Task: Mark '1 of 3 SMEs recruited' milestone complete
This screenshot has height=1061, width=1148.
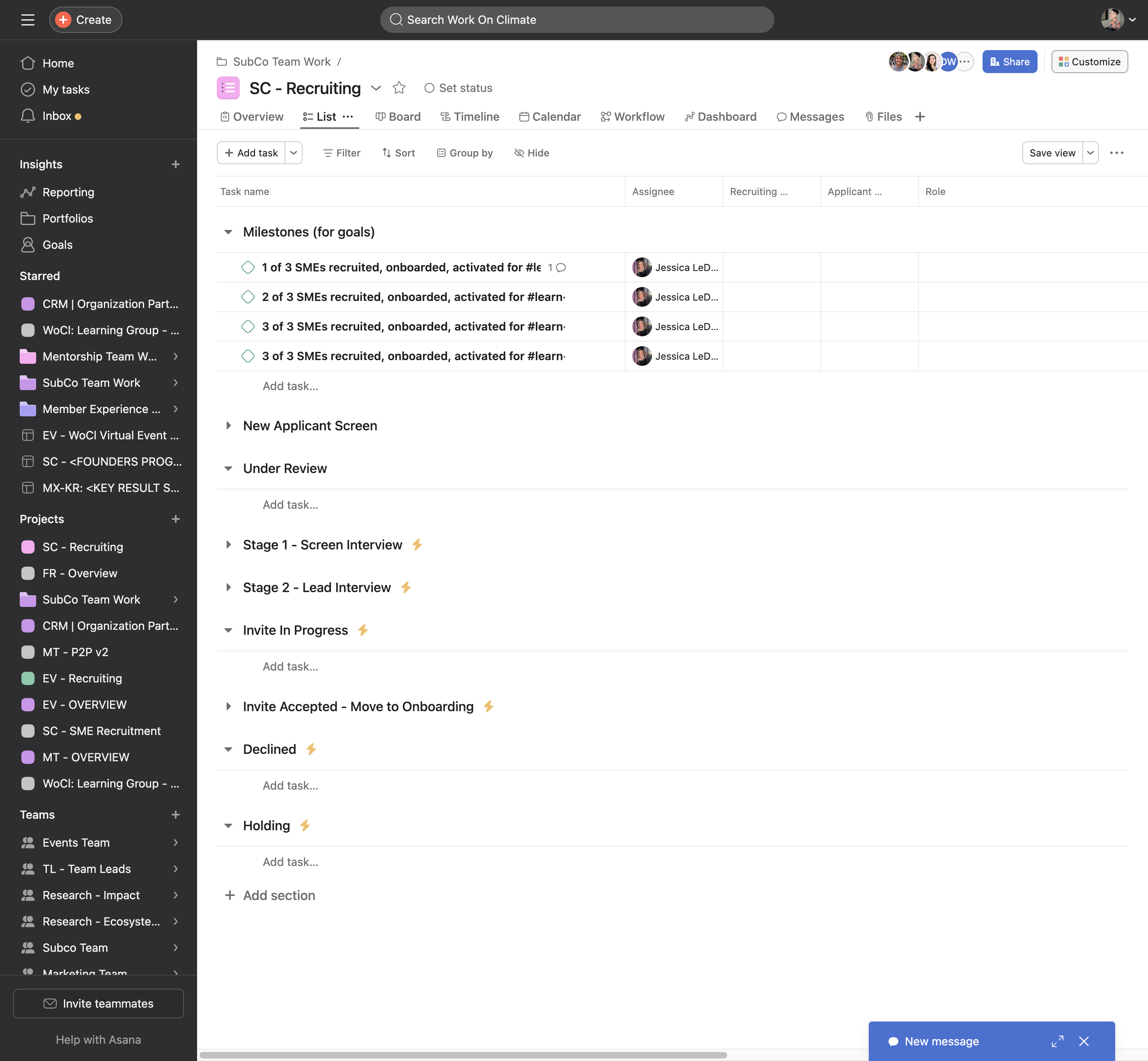Action: point(248,268)
